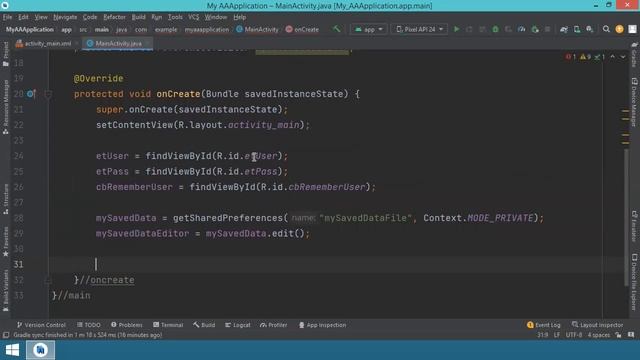Screen dimensions: 640x360
Task: Collapse the onCreate method fold marker
Action: coord(48,94)
